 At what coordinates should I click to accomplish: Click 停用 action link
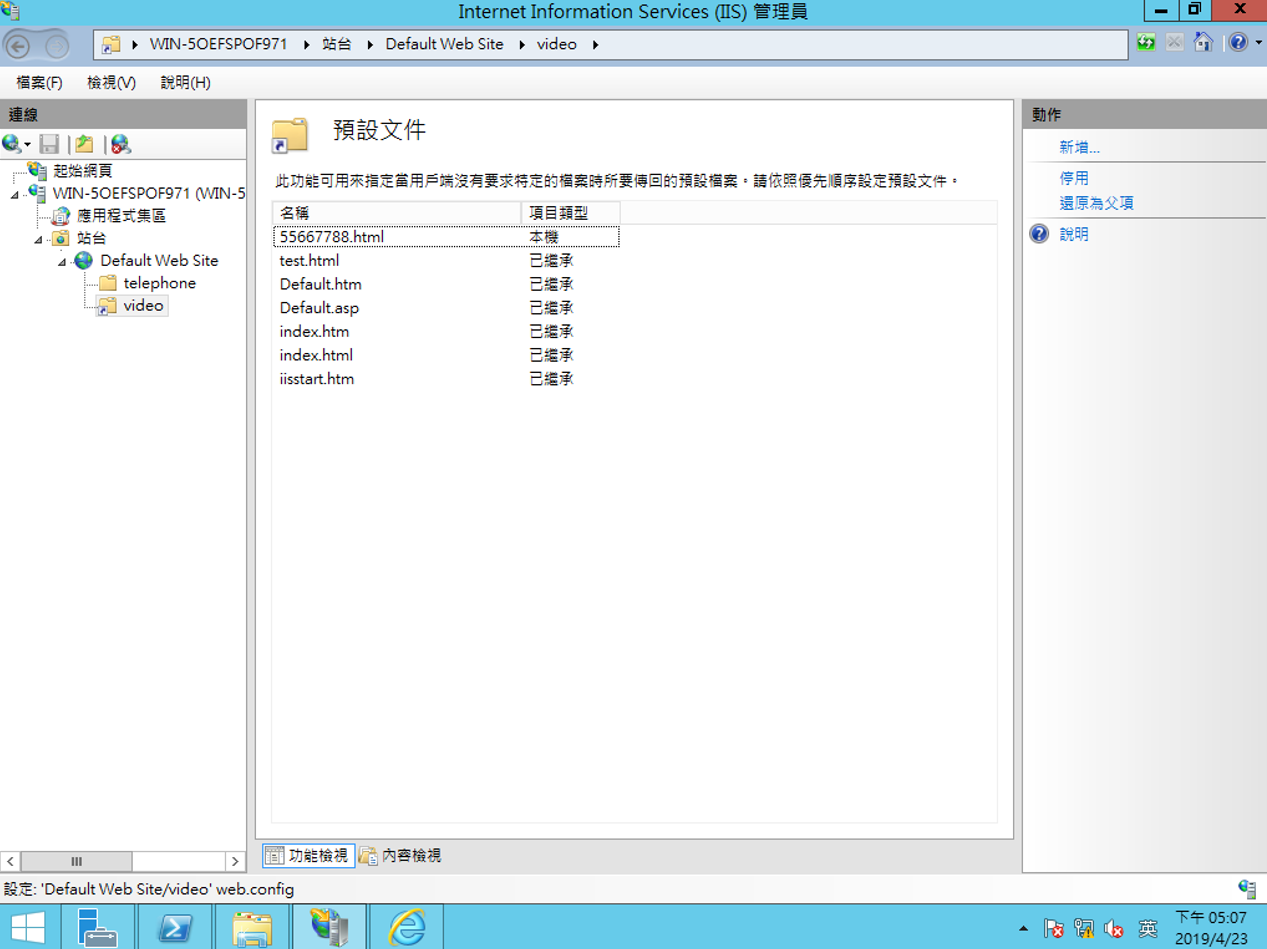tap(1074, 179)
